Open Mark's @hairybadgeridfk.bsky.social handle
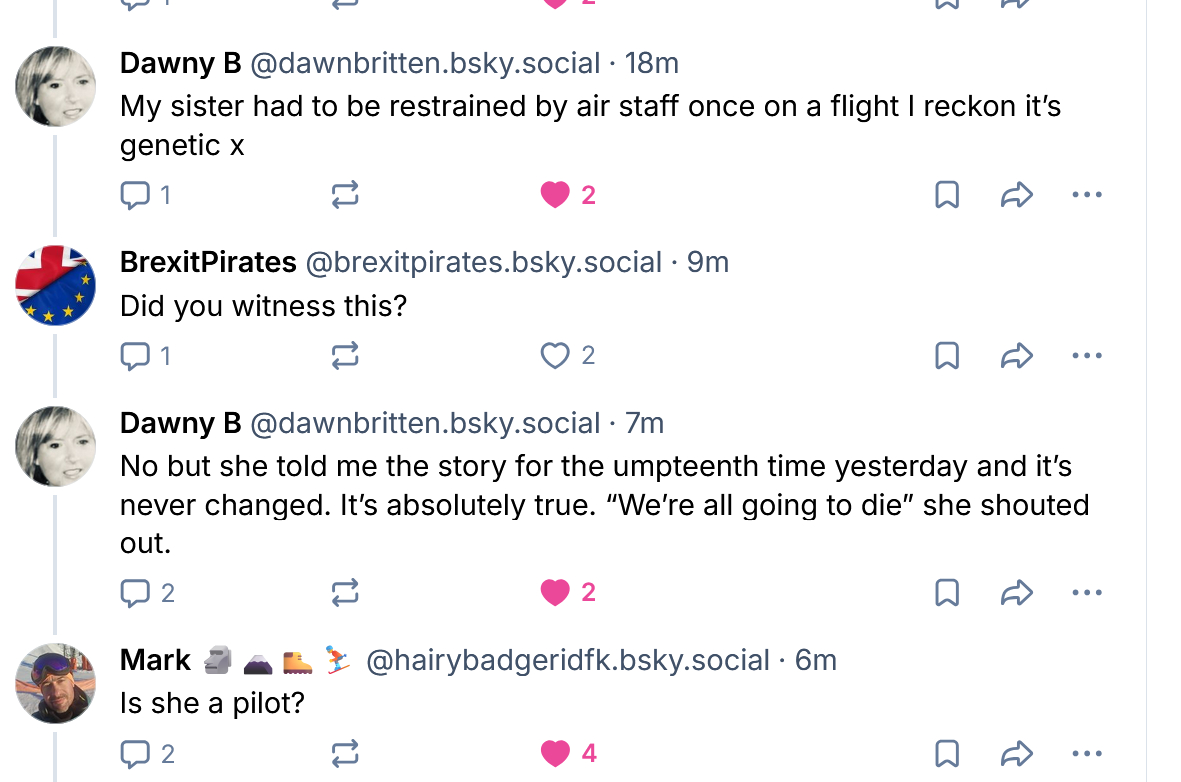This screenshot has height=782, width=1181. [568, 661]
